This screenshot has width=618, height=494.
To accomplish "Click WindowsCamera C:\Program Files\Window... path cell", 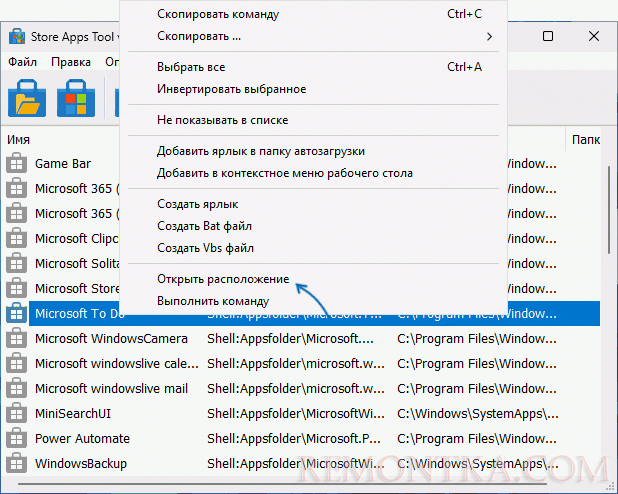I will [x=477, y=339].
